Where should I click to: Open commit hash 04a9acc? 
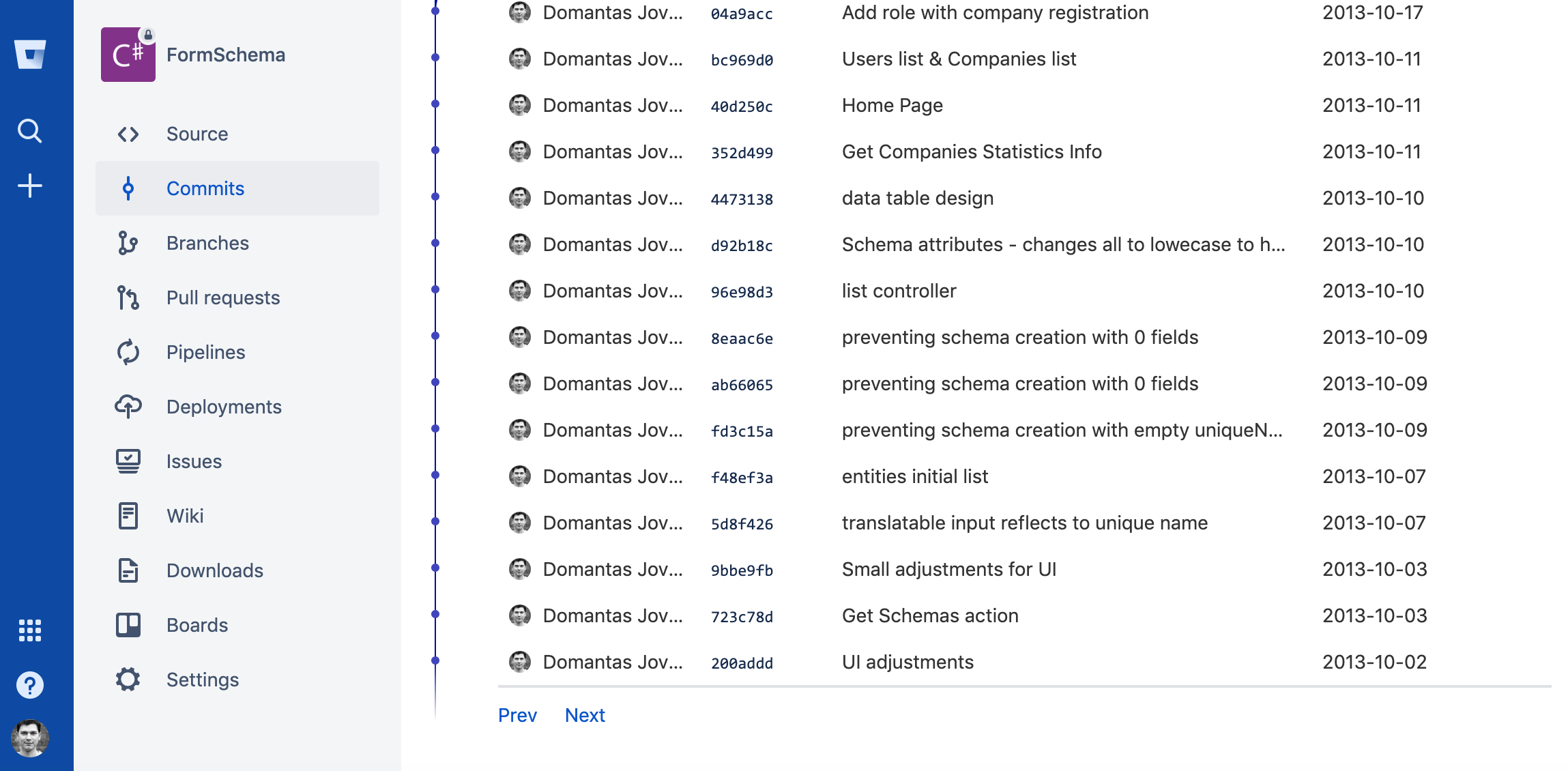coord(742,14)
